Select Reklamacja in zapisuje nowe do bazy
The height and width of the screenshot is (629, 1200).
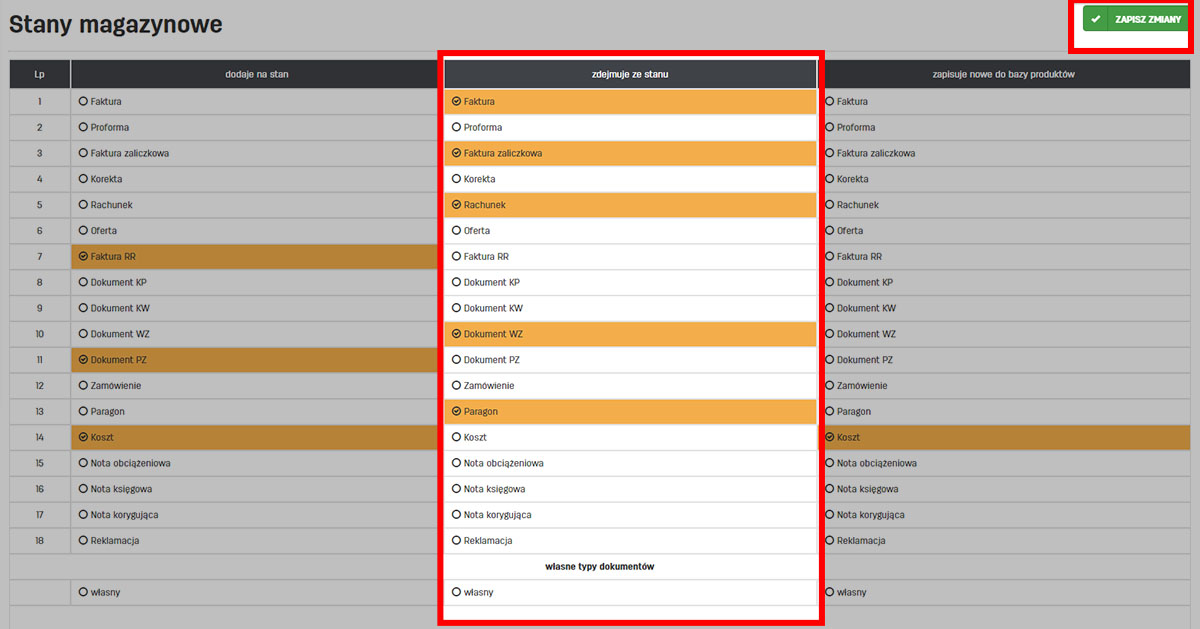pyautogui.click(x=830, y=541)
